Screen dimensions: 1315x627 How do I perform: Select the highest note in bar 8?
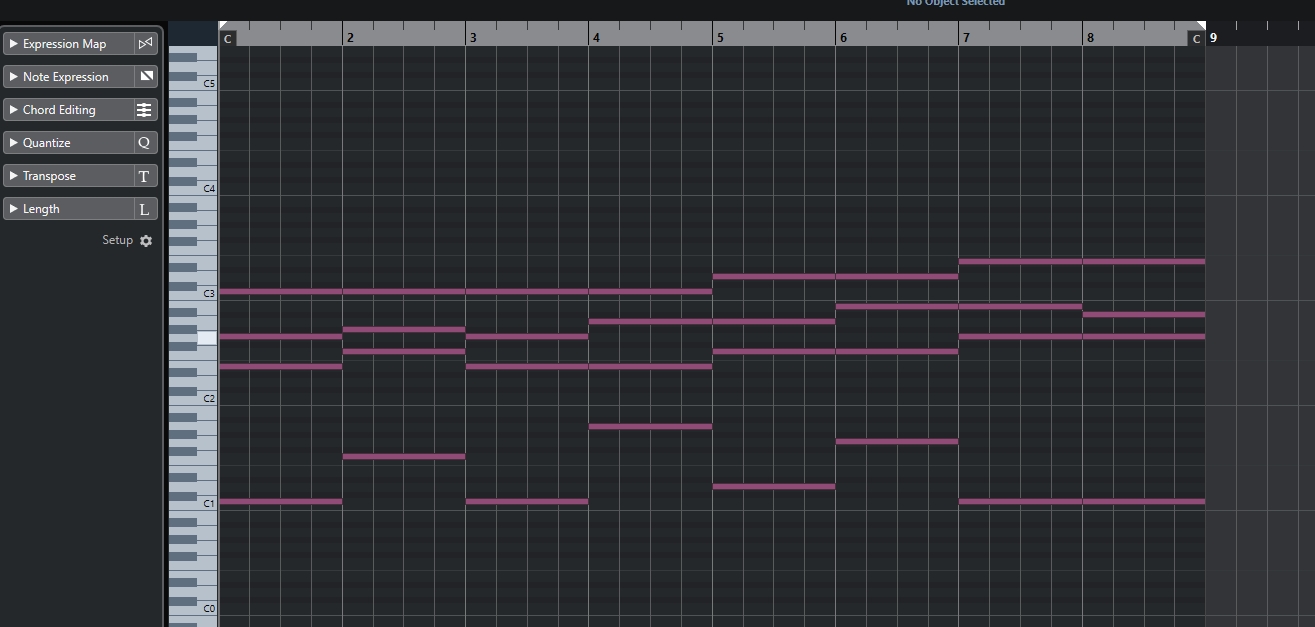tap(1144, 261)
